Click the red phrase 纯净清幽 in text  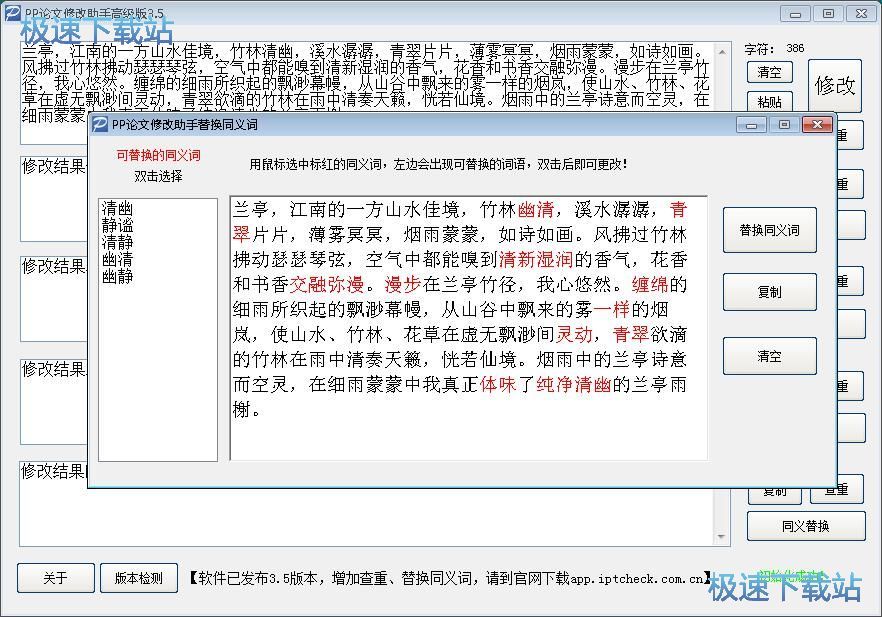coord(574,384)
